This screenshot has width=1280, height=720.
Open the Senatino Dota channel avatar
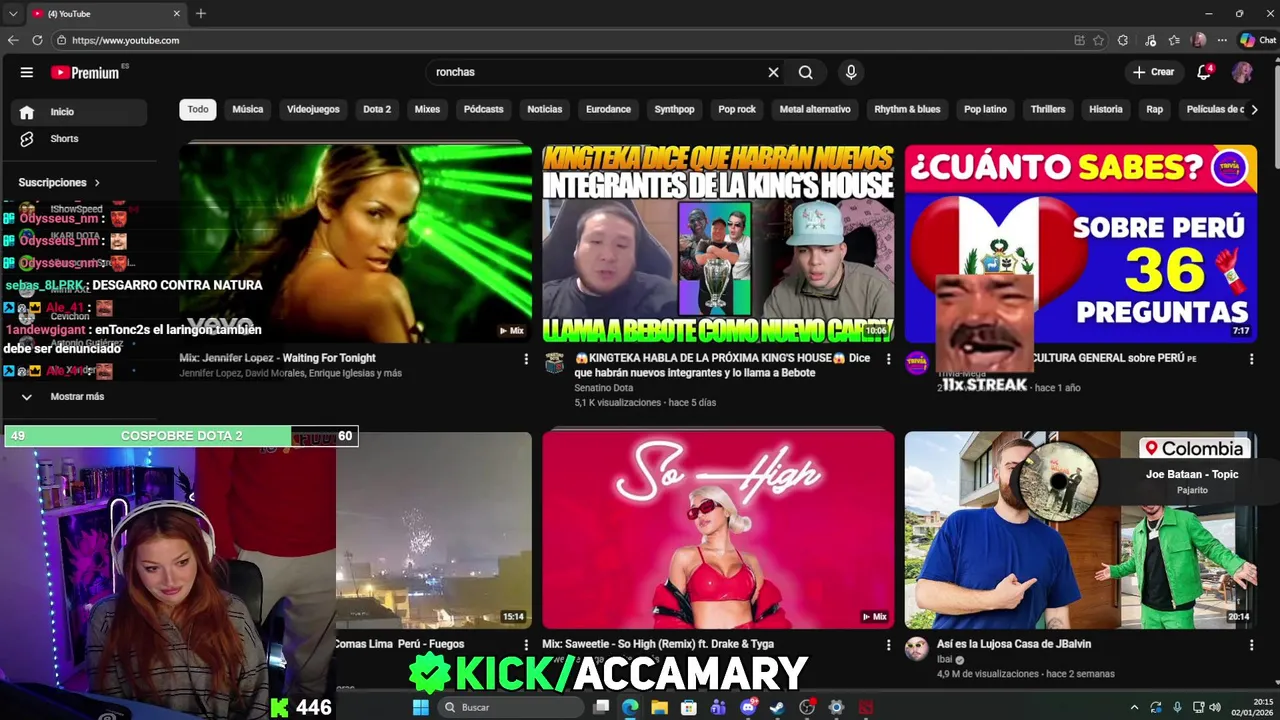click(554, 363)
